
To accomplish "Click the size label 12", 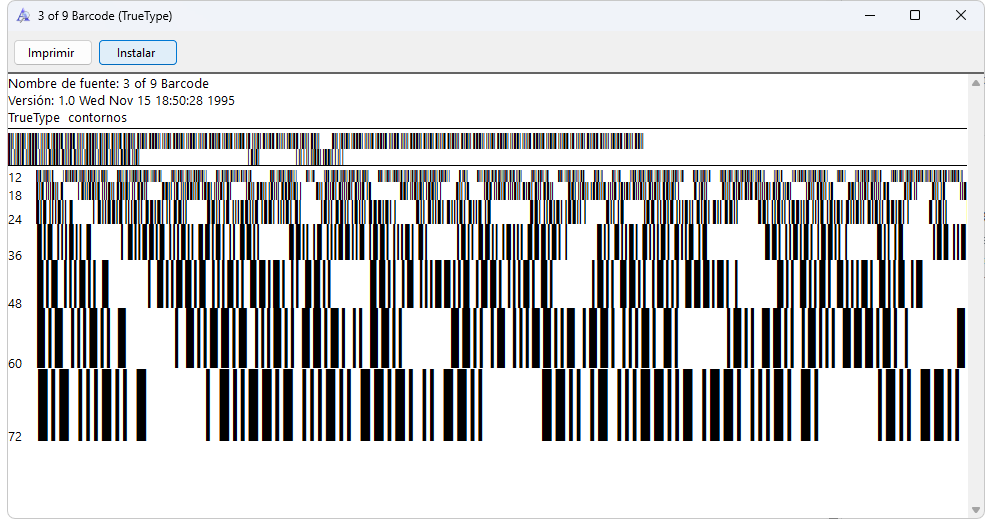I will 15,178.
